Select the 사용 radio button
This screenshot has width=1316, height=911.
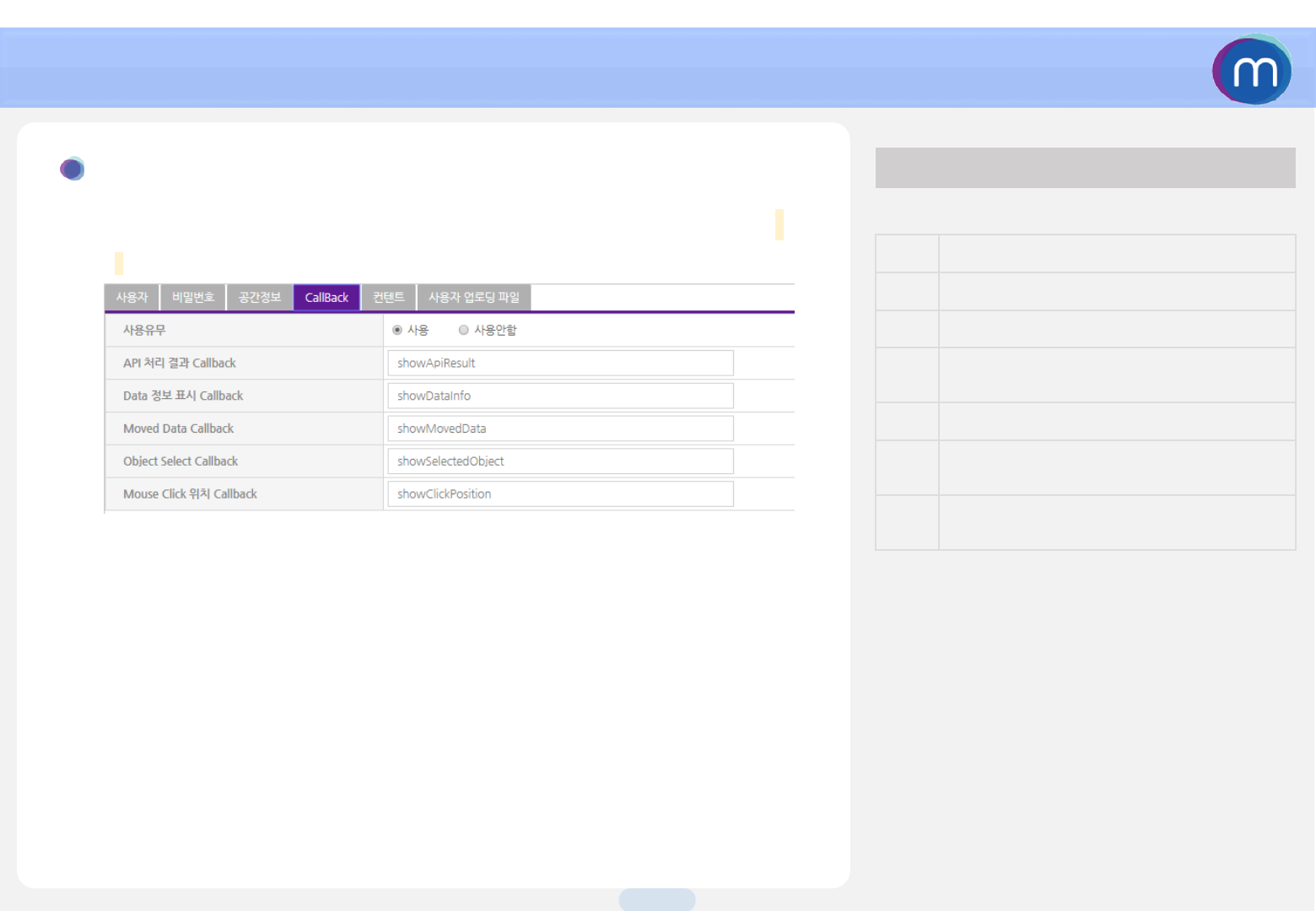coord(396,330)
